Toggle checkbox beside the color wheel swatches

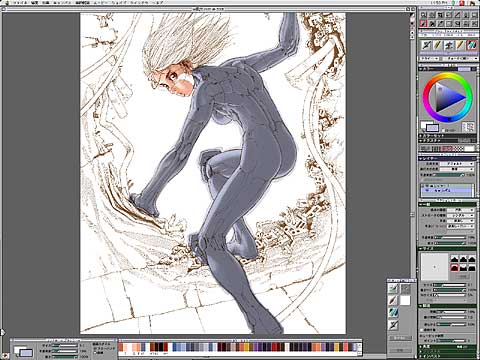(x=444, y=131)
